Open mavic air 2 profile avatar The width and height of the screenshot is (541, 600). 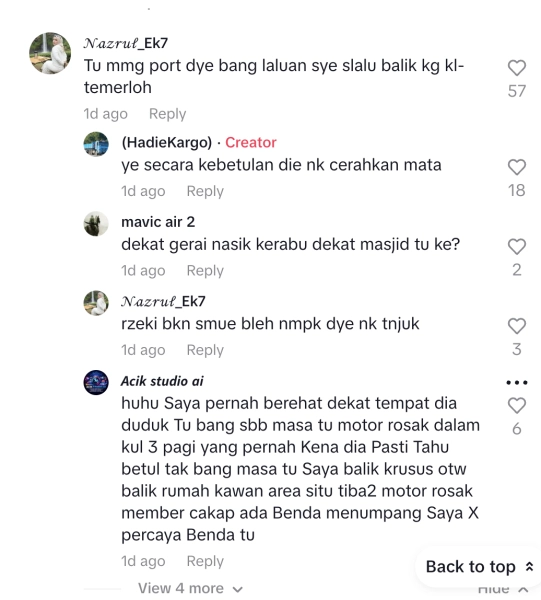pos(96,223)
